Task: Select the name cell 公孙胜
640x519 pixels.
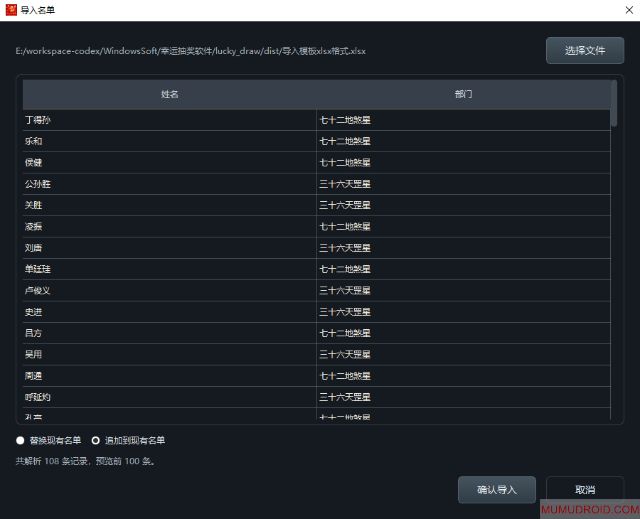Action: pyautogui.click(x=169, y=184)
